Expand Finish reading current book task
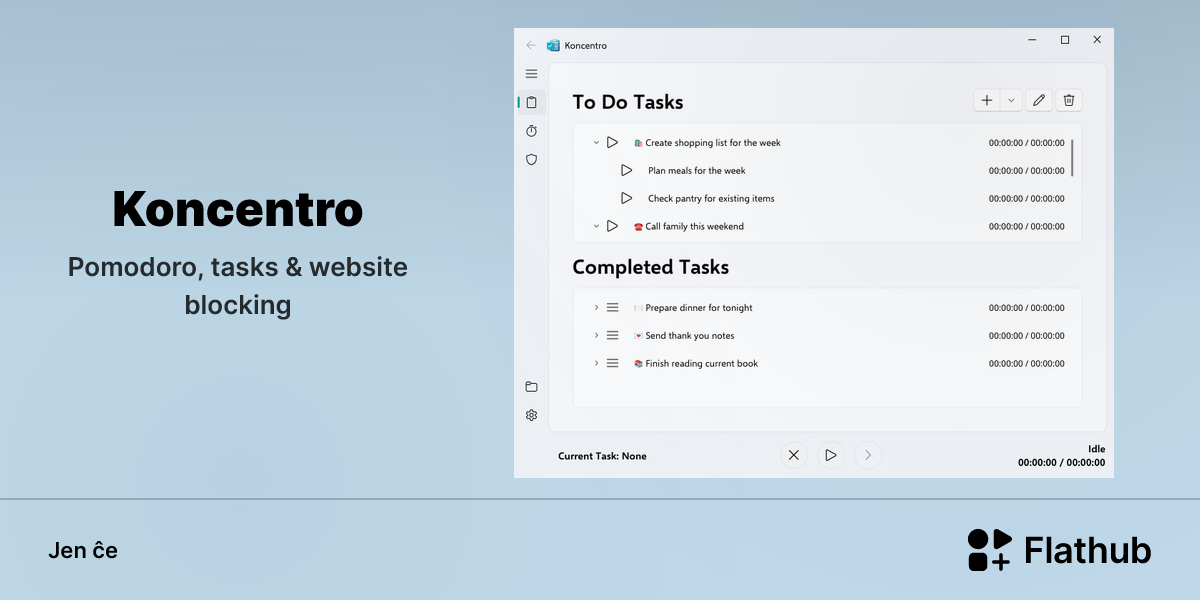1200x600 pixels. [596, 364]
